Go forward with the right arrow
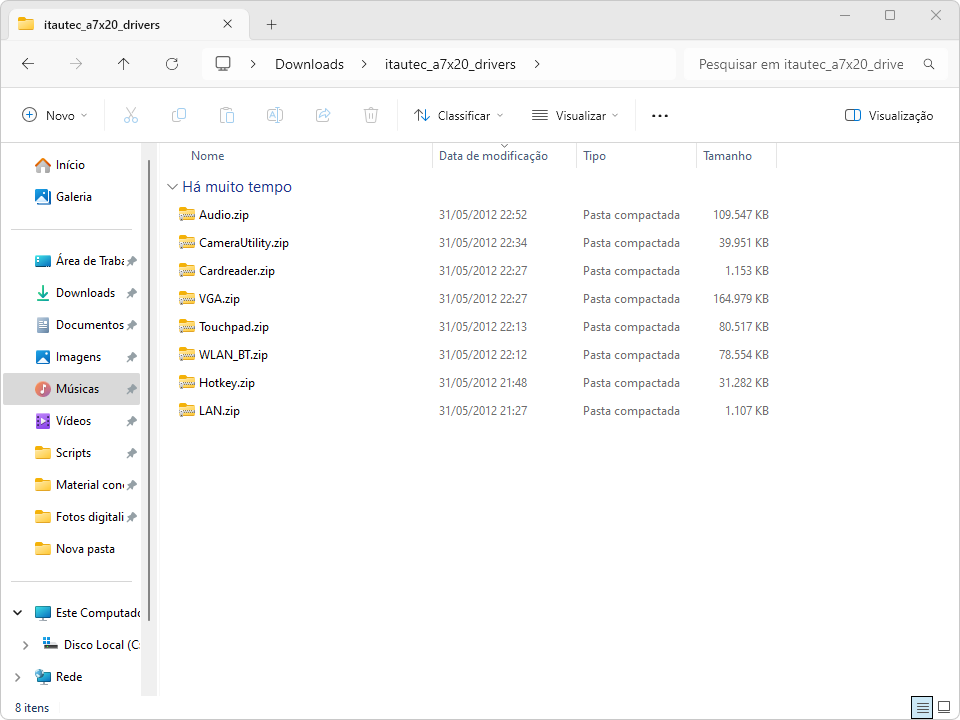Screen dimensions: 960x720 tap(76, 64)
